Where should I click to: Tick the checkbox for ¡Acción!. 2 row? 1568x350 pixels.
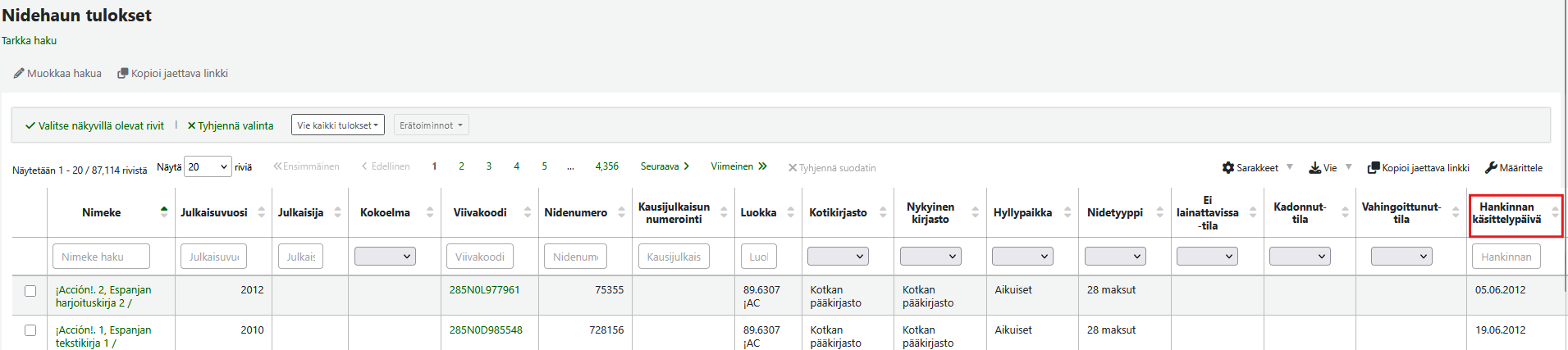[30, 291]
